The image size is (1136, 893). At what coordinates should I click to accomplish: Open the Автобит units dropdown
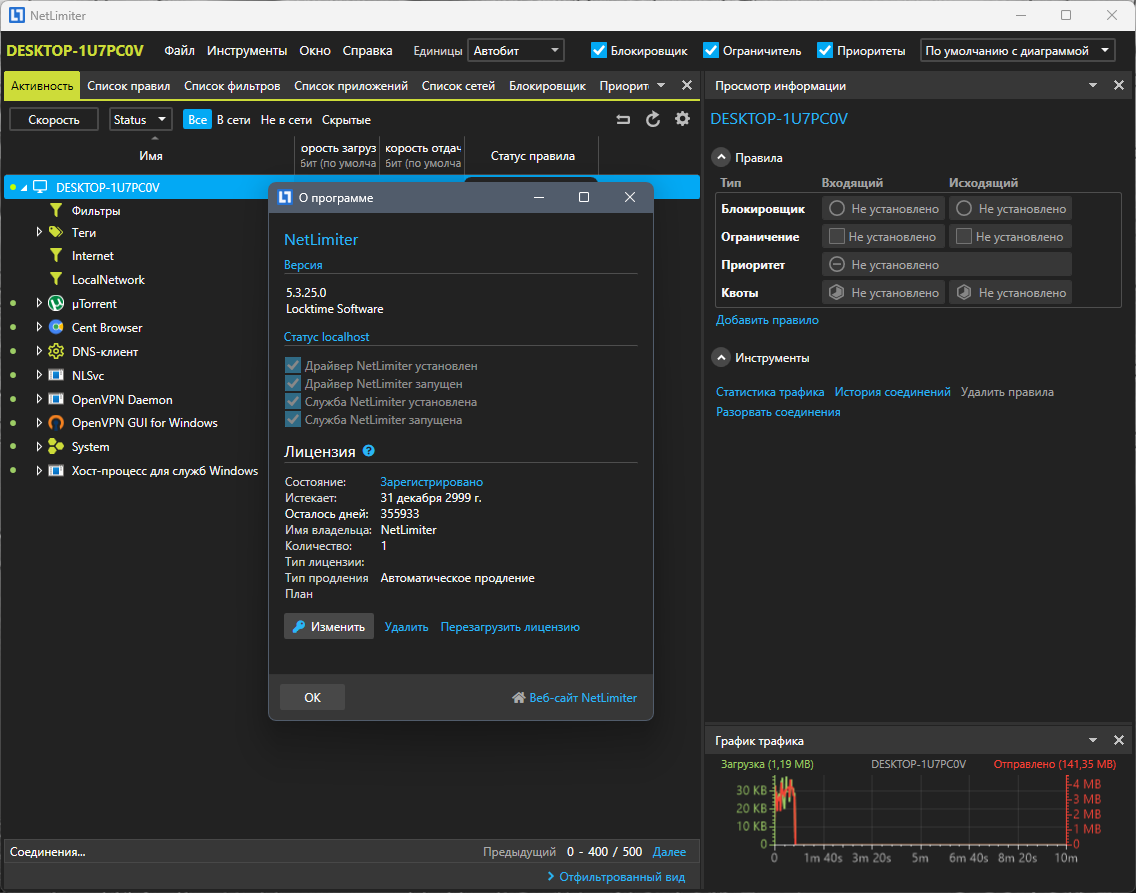[516, 51]
